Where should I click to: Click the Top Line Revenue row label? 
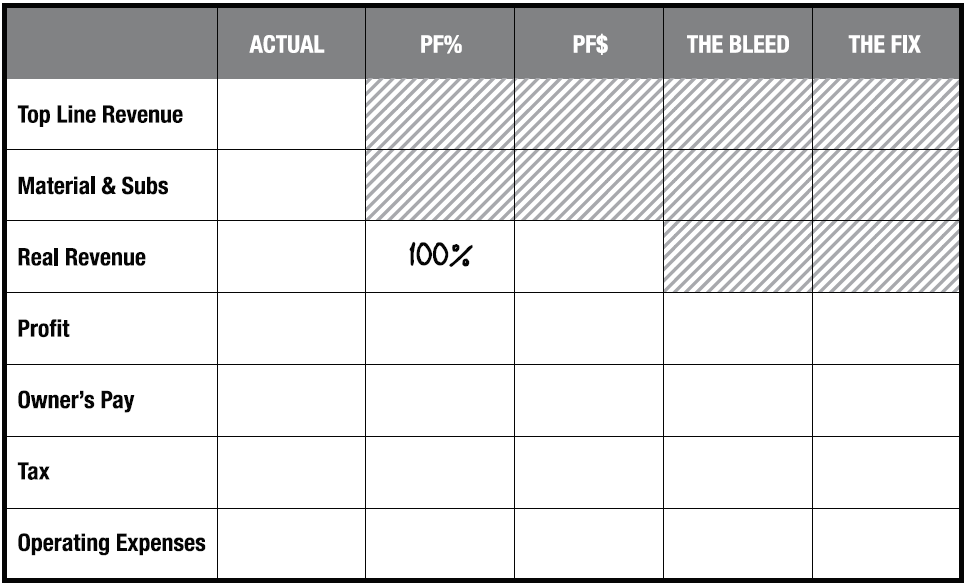[x=100, y=115]
